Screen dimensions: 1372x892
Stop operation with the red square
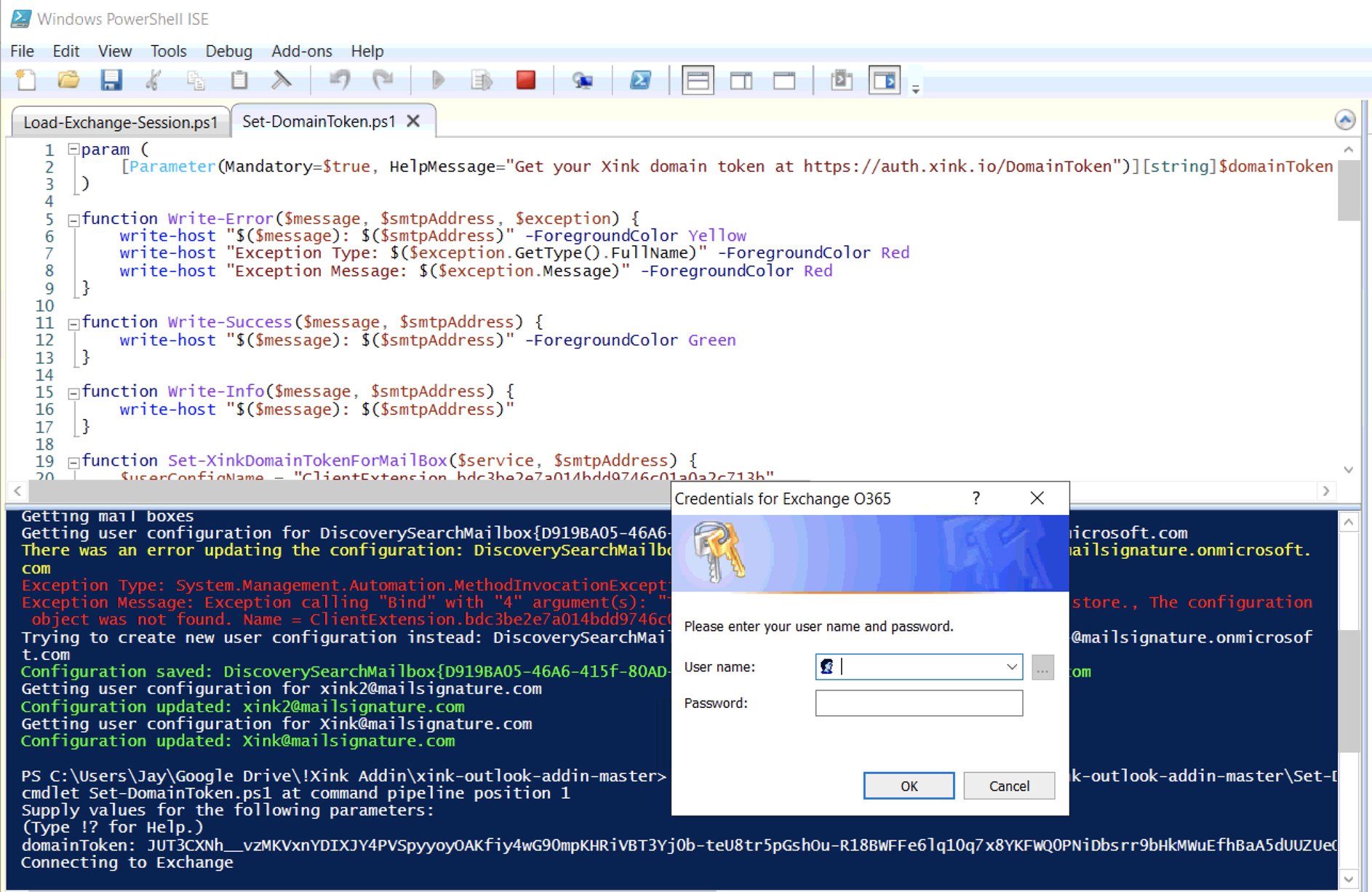pyautogui.click(x=525, y=79)
